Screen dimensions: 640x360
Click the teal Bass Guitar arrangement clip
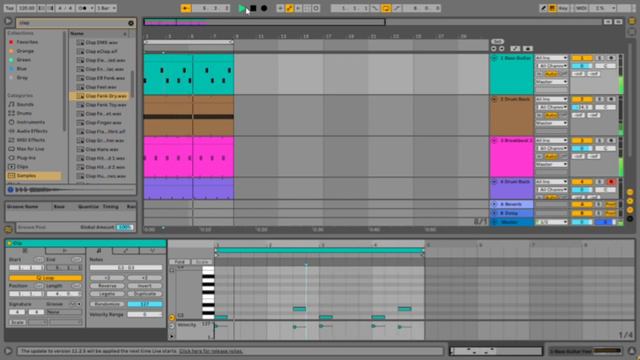coord(189,74)
